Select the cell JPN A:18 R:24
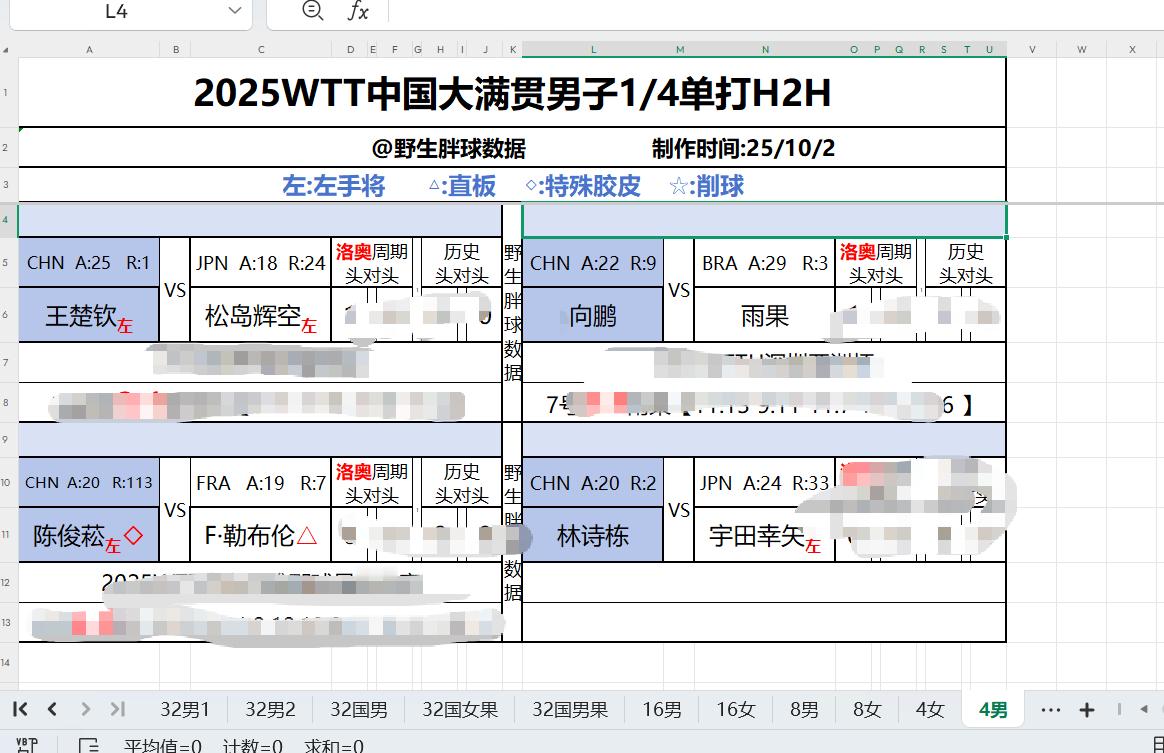Viewport: 1164px width, 753px height. [x=261, y=263]
